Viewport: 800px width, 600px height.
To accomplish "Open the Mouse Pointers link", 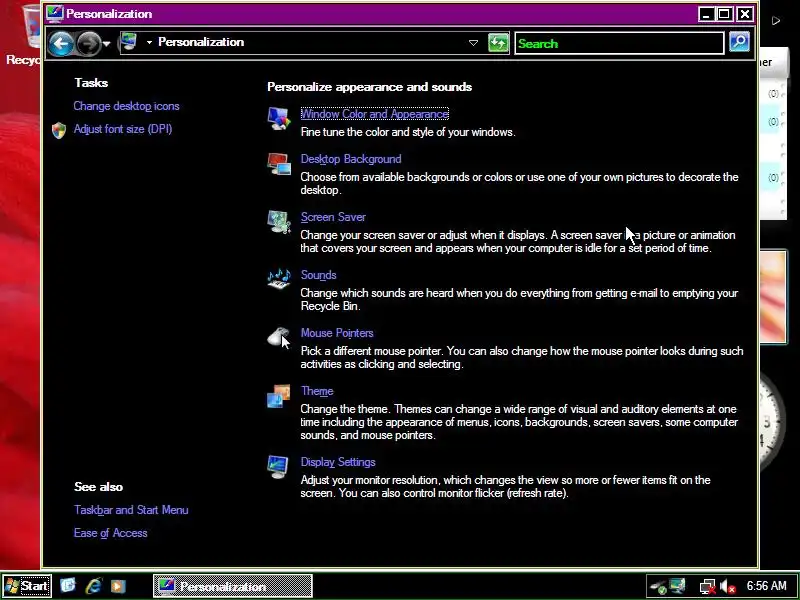I will pos(337,333).
